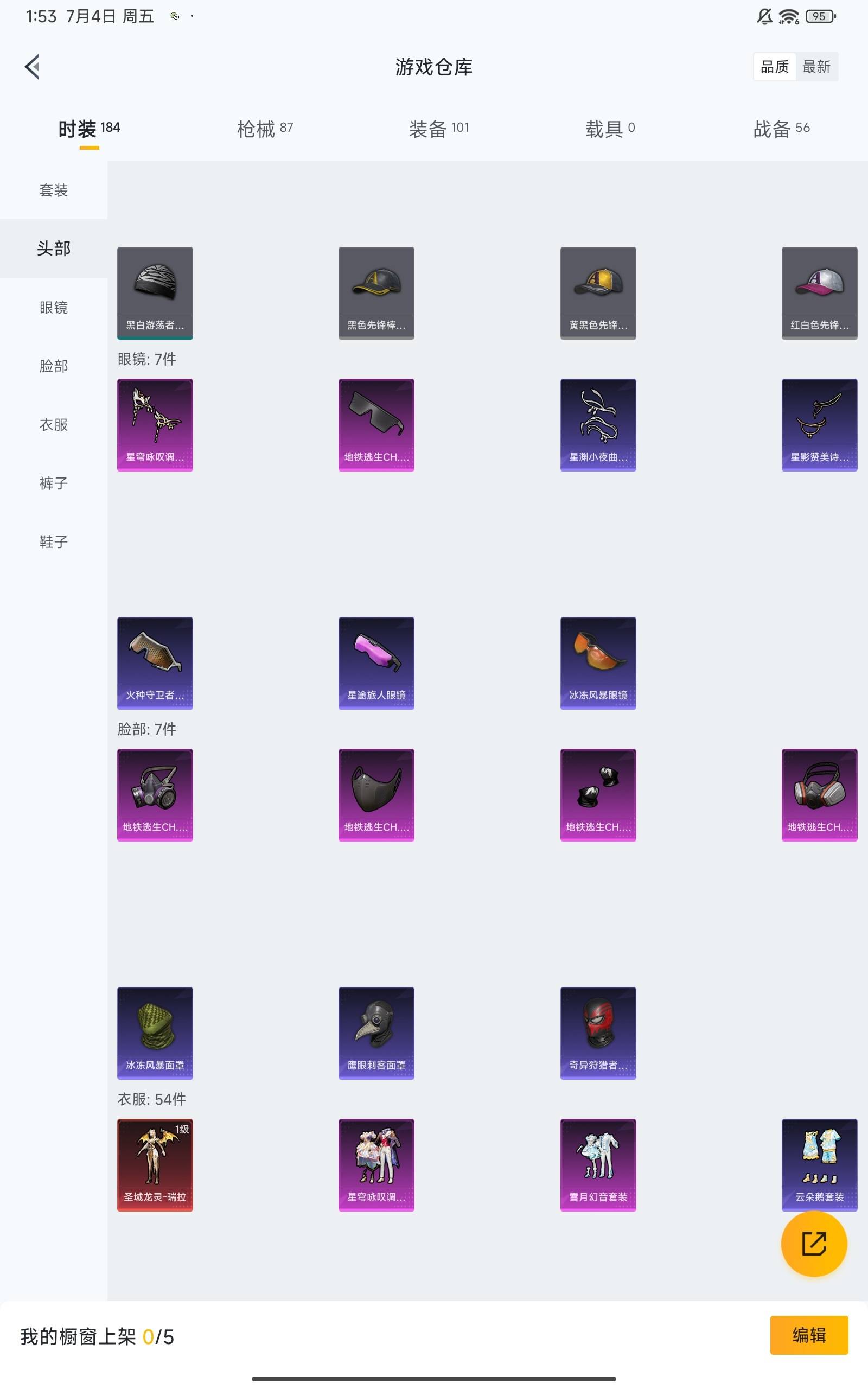Tap the muted notification bell icon
This screenshot has height=1389, width=868.
click(x=764, y=17)
